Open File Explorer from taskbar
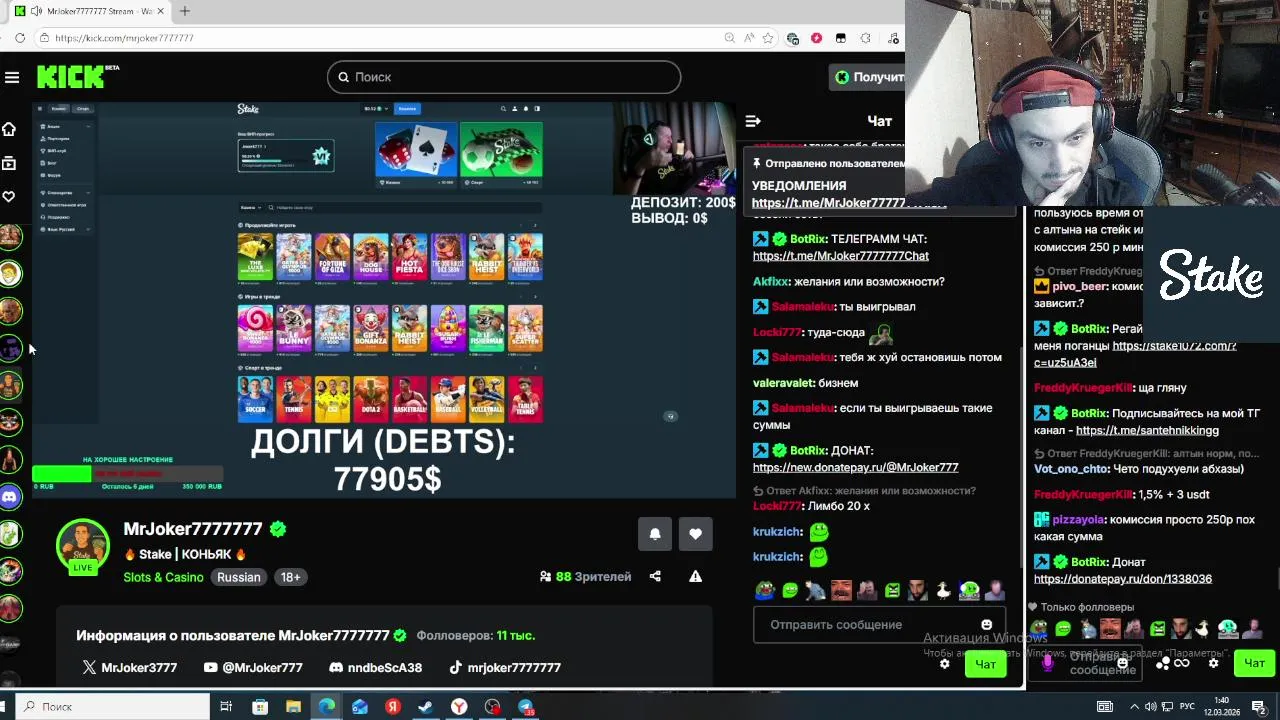 click(x=293, y=707)
